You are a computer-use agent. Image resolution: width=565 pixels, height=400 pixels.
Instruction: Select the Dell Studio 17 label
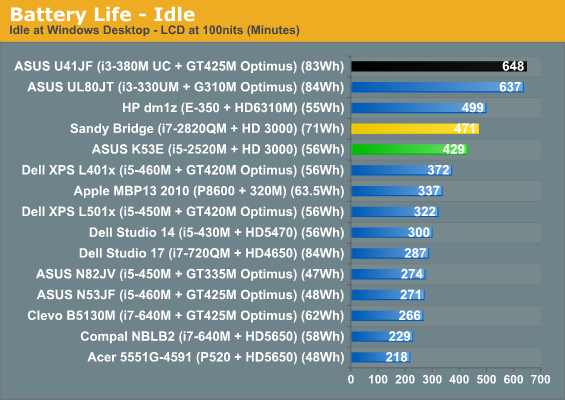click(x=212, y=253)
